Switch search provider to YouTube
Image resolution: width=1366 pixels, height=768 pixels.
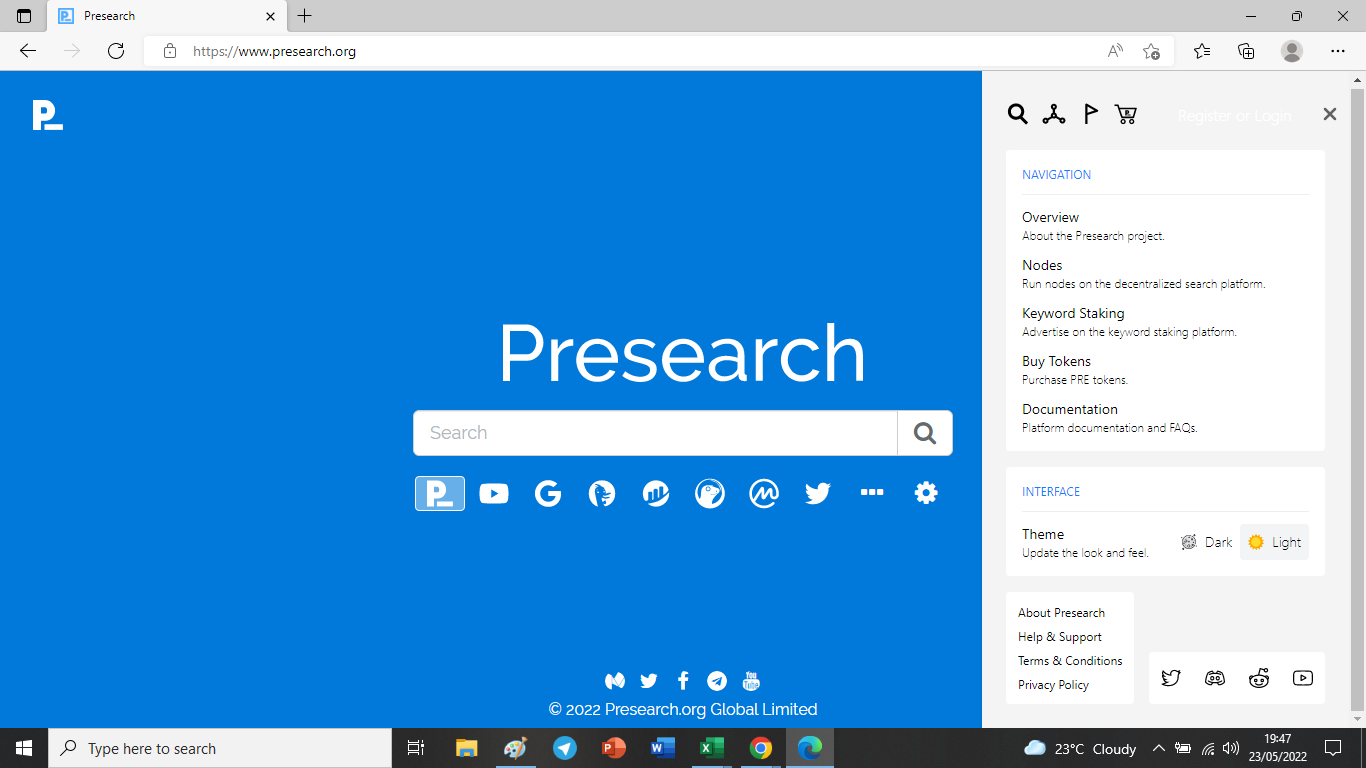point(494,493)
